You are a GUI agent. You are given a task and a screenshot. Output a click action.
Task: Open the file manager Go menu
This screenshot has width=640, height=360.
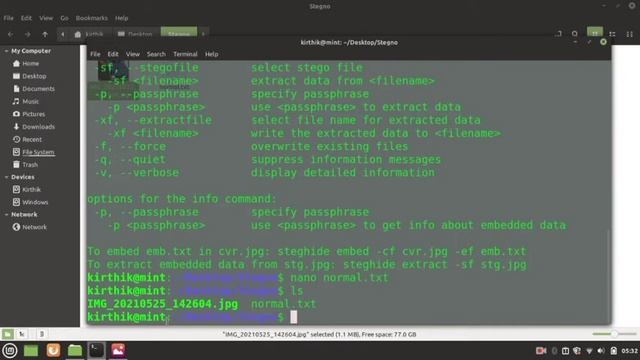(64, 18)
